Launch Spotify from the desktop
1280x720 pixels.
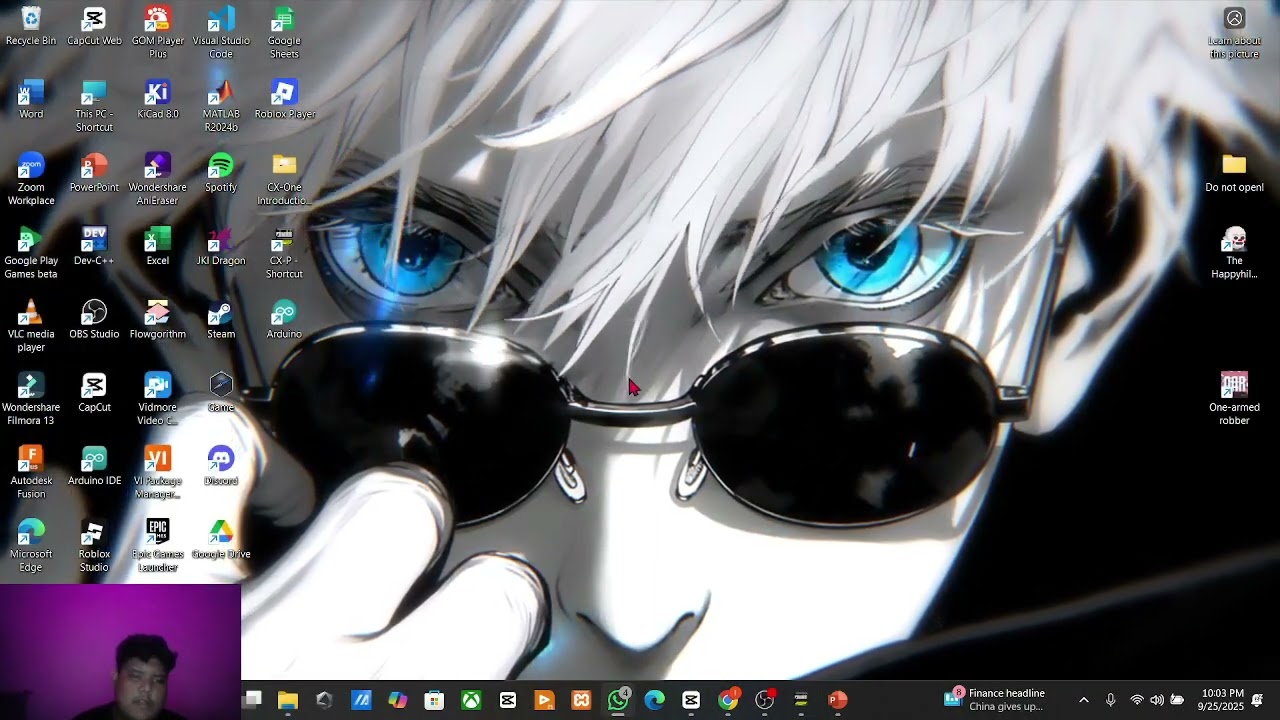[221, 173]
